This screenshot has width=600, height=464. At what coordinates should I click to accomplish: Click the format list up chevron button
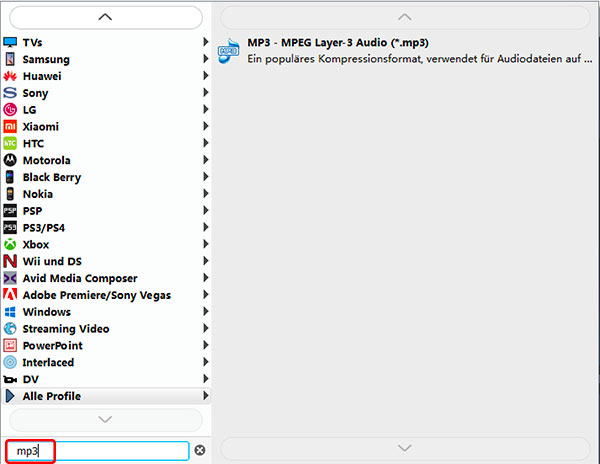click(x=405, y=17)
